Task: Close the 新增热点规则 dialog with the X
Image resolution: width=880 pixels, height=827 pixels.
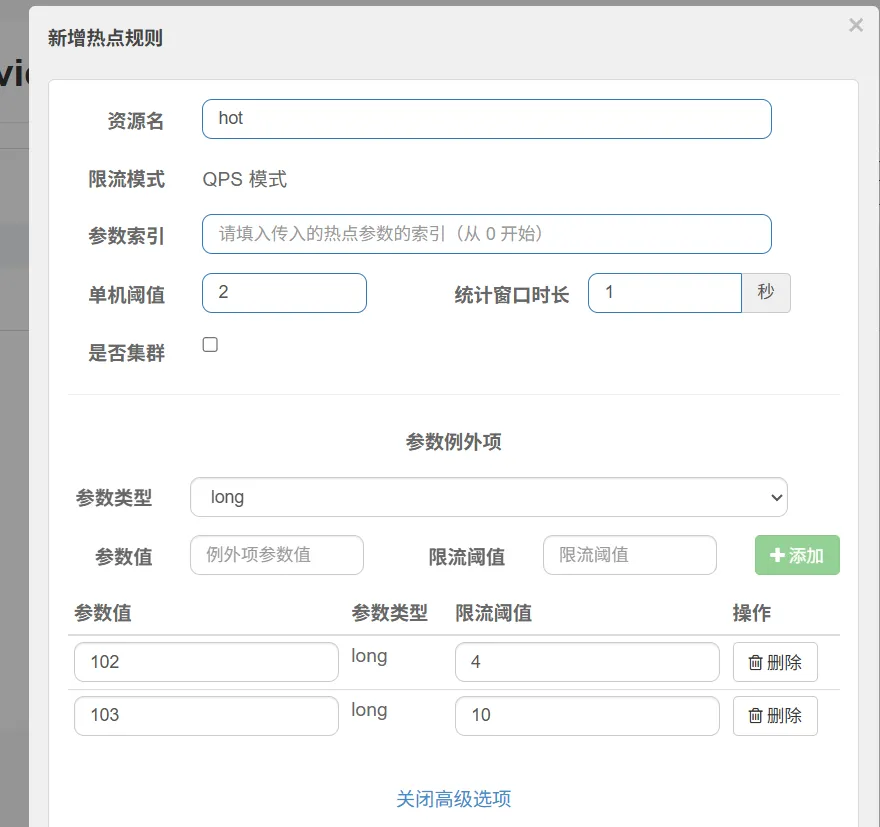Action: pos(855,26)
